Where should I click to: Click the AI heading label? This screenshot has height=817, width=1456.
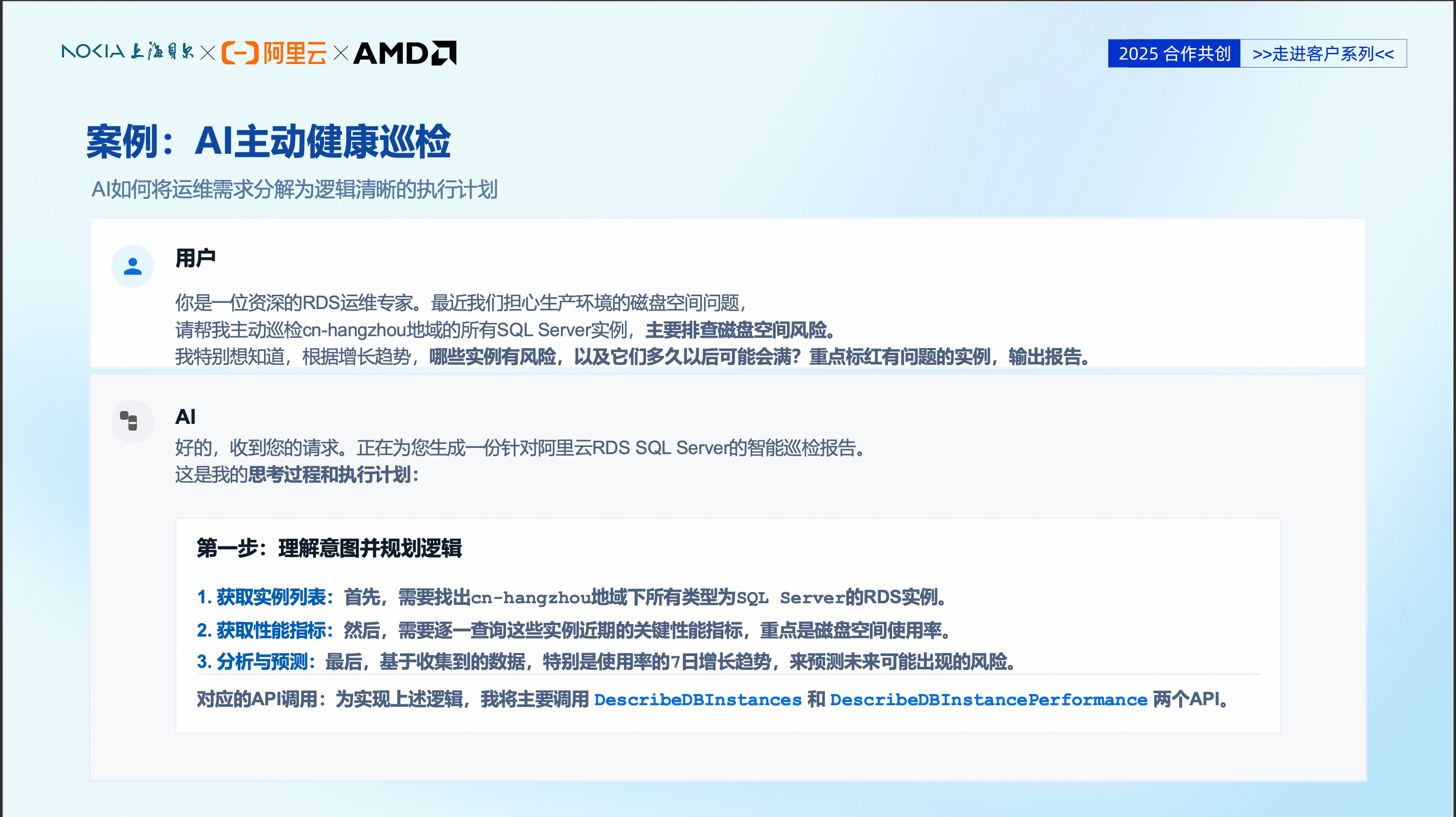click(x=186, y=416)
